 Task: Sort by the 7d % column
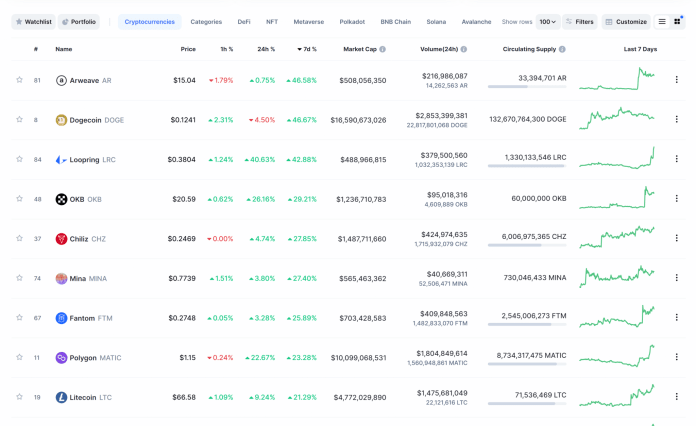(x=306, y=48)
